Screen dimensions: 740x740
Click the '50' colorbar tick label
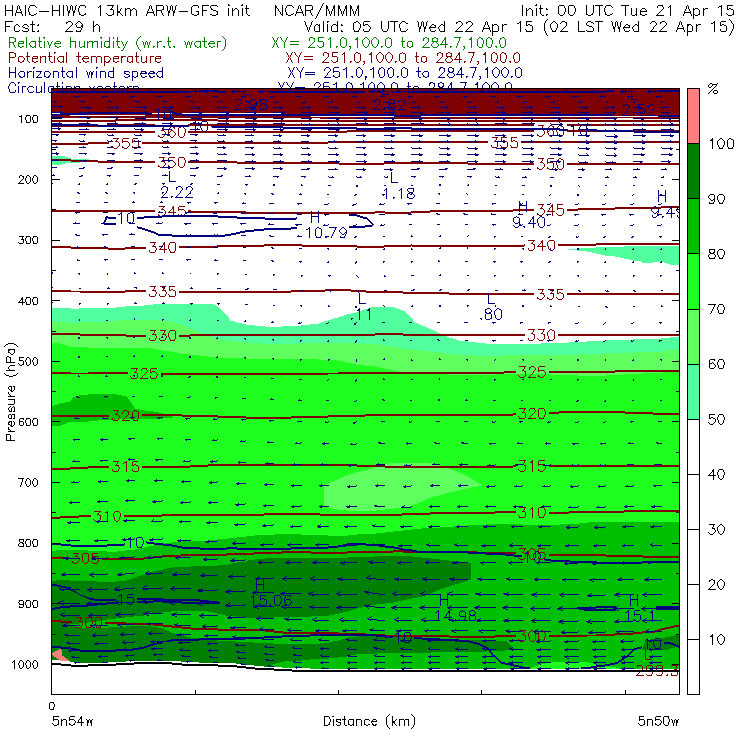716,419
